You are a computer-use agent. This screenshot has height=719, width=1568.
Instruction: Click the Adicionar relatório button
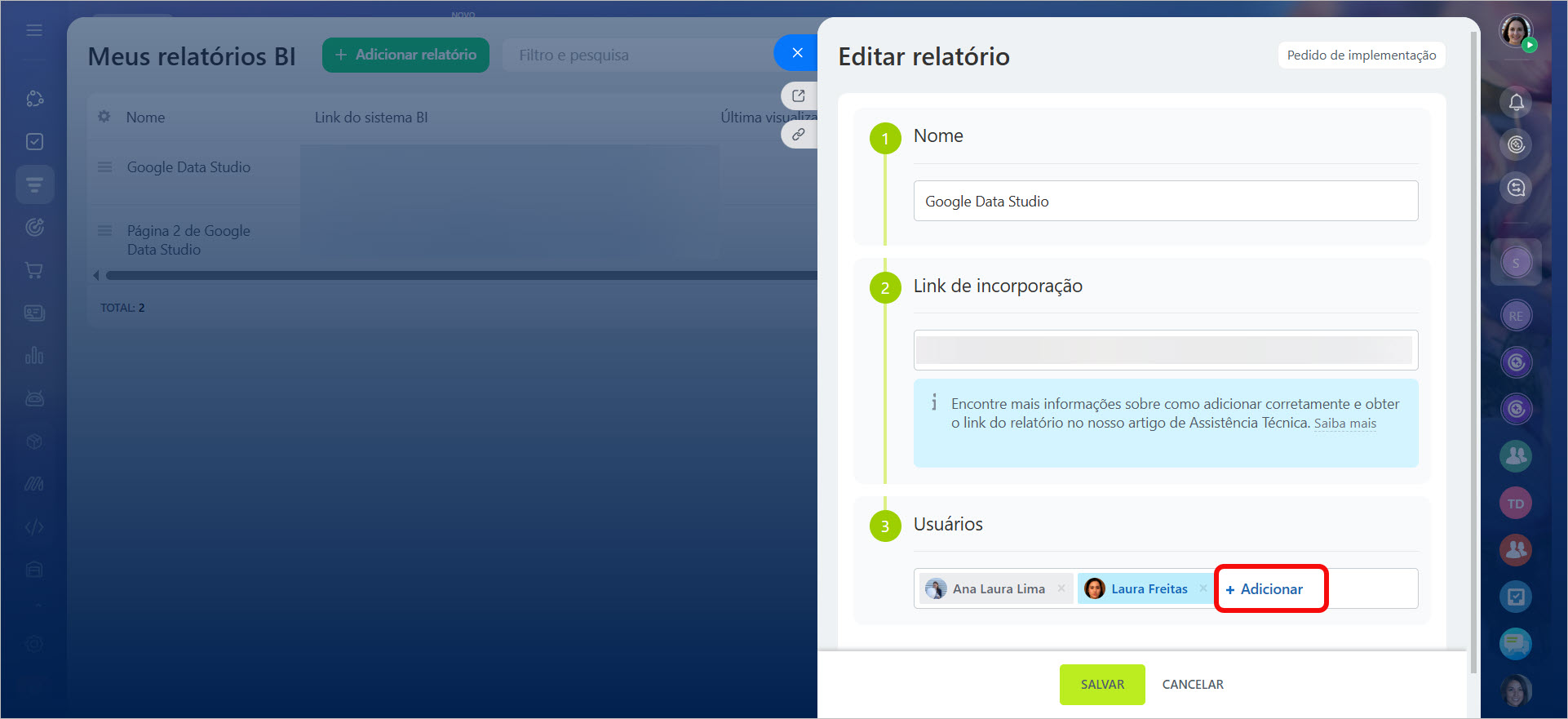tap(405, 55)
